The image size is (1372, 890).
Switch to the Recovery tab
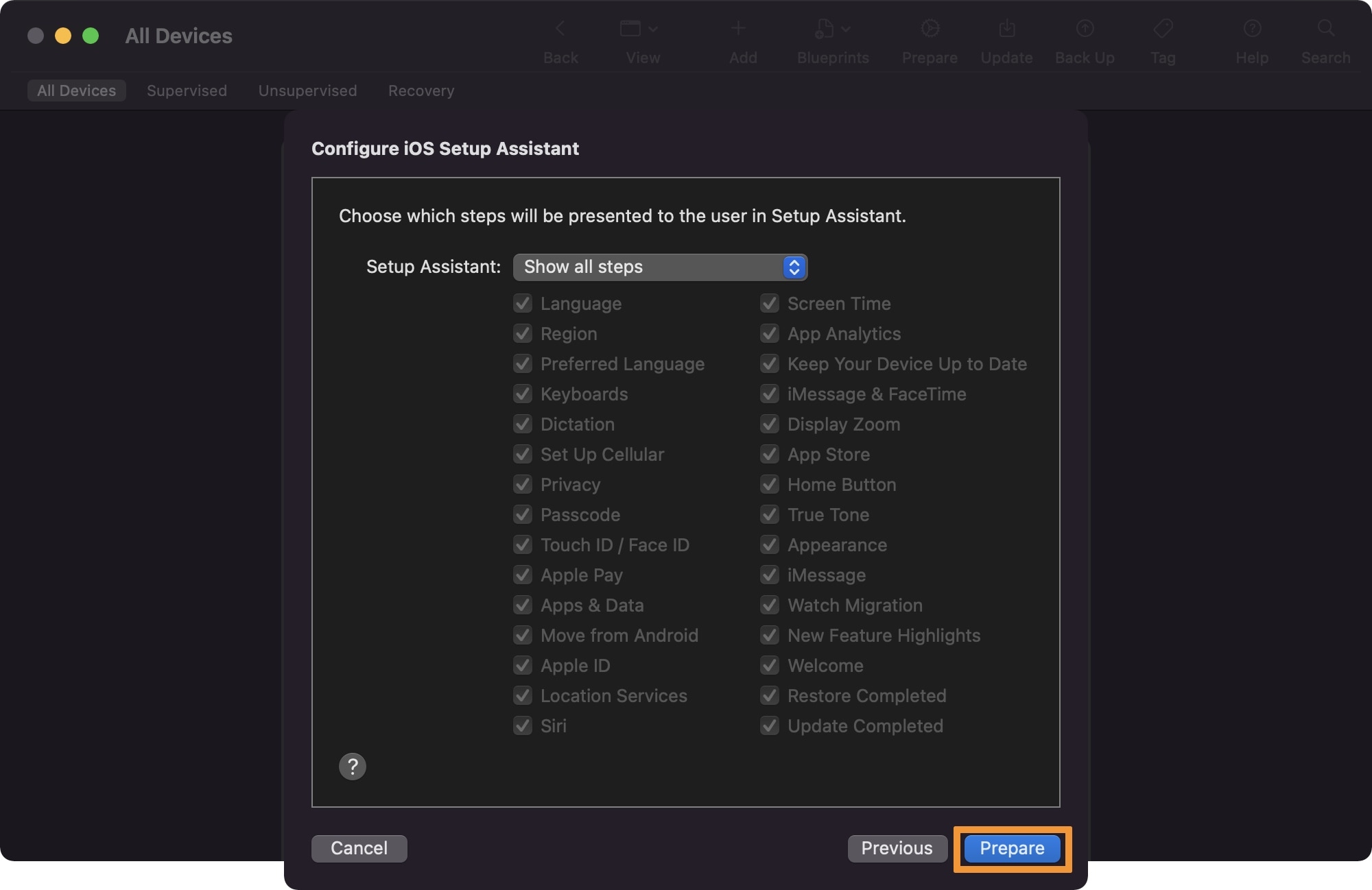pyautogui.click(x=421, y=91)
